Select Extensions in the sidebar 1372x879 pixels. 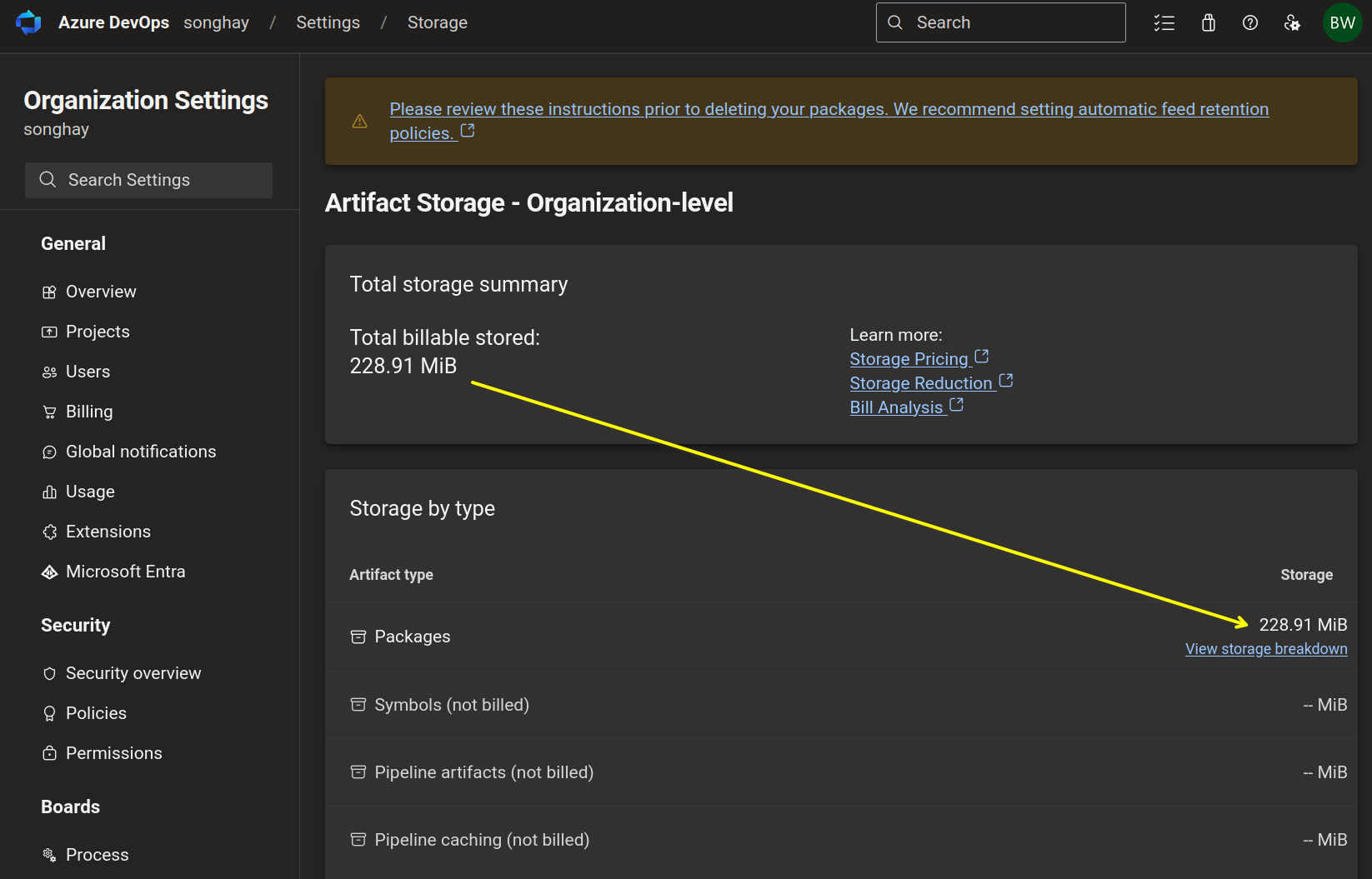pyautogui.click(x=108, y=532)
